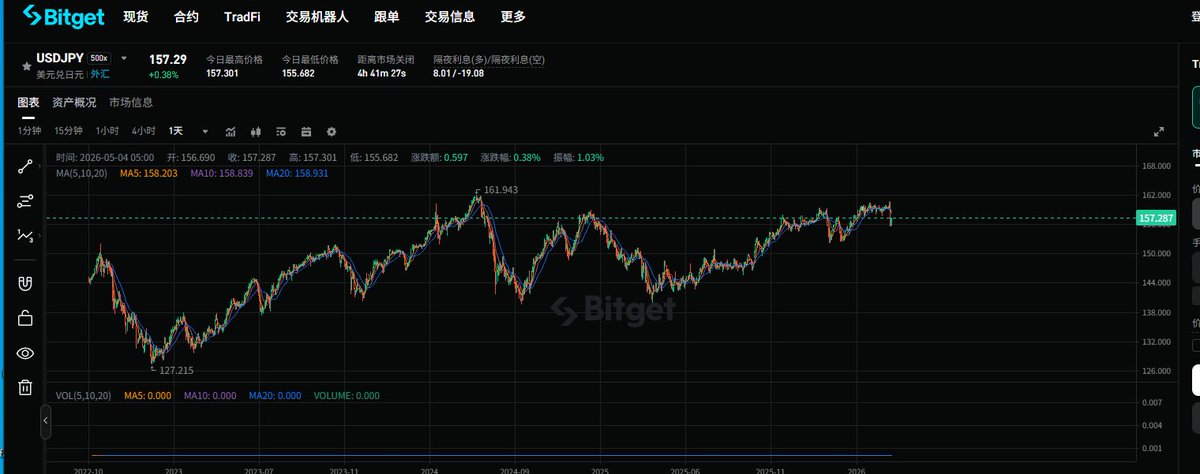Click the MA5: 158.203 value

[x=148, y=173]
